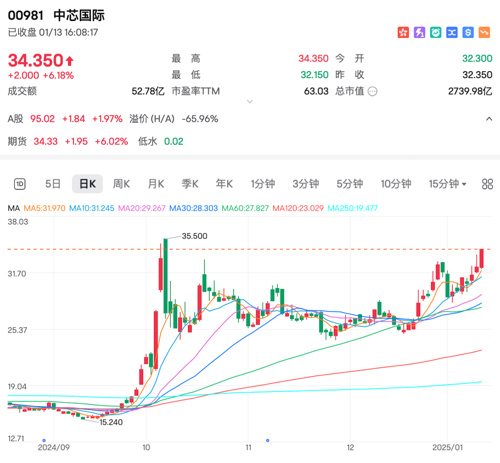This screenshot has width=500, height=463.
Task: Click the MA5:31.970 legend entry
Action: click(x=44, y=208)
